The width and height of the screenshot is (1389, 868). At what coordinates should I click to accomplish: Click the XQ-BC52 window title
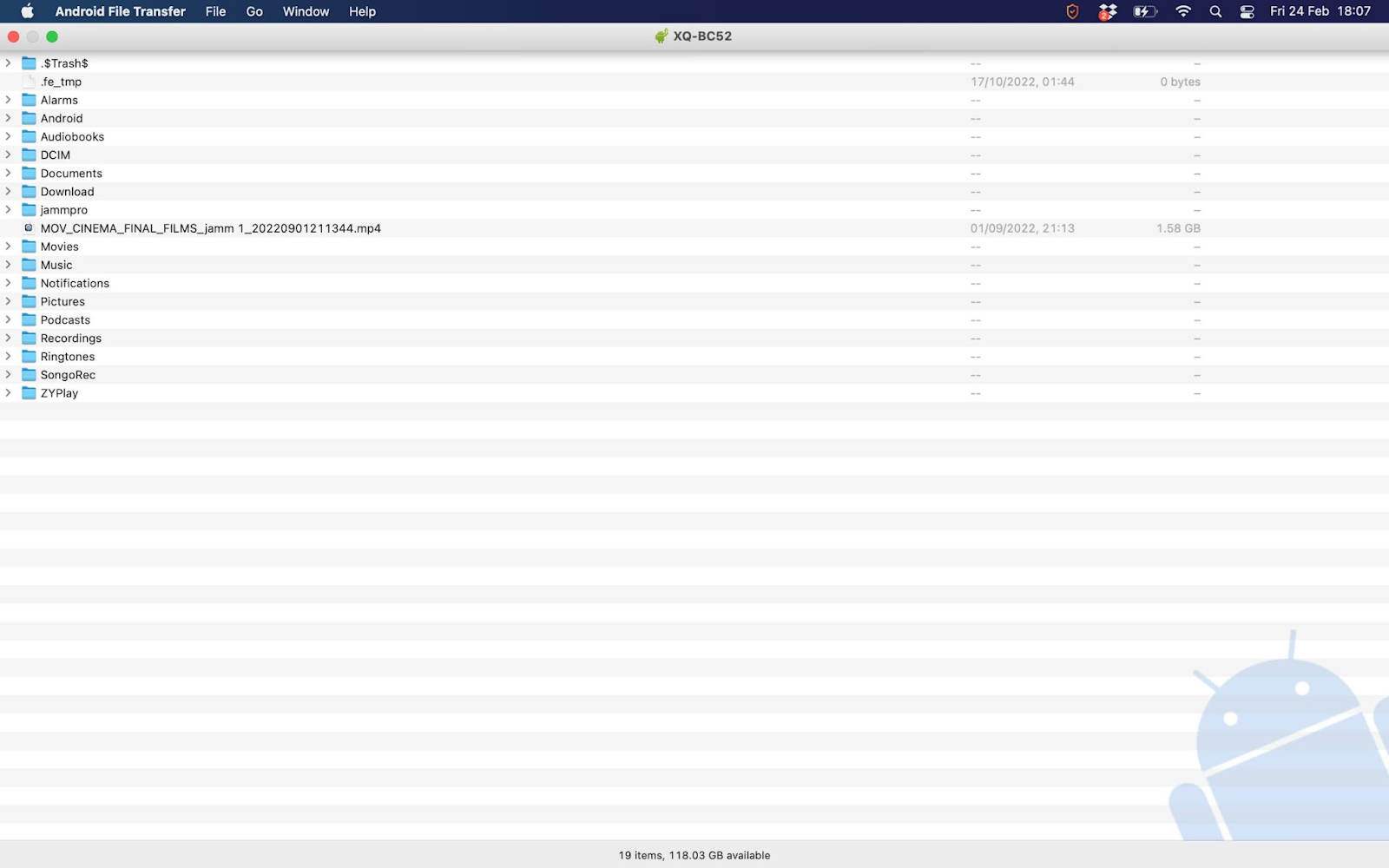tap(702, 36)
